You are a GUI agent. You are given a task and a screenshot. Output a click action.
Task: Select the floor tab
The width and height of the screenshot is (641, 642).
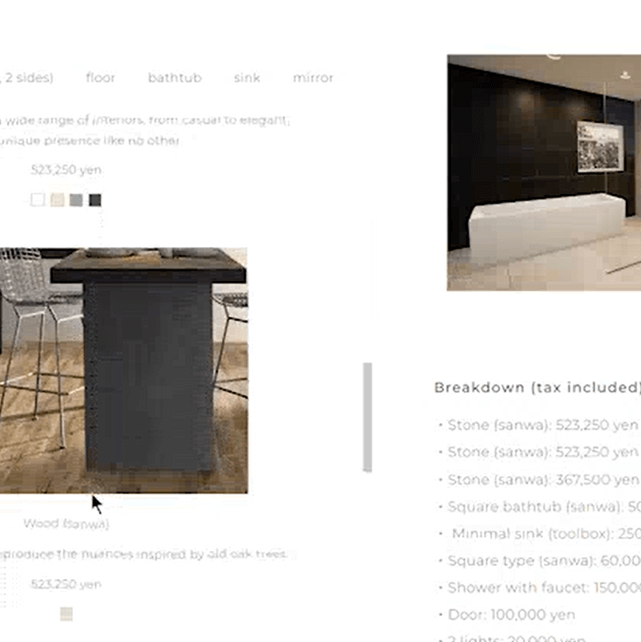click(100, 78)
